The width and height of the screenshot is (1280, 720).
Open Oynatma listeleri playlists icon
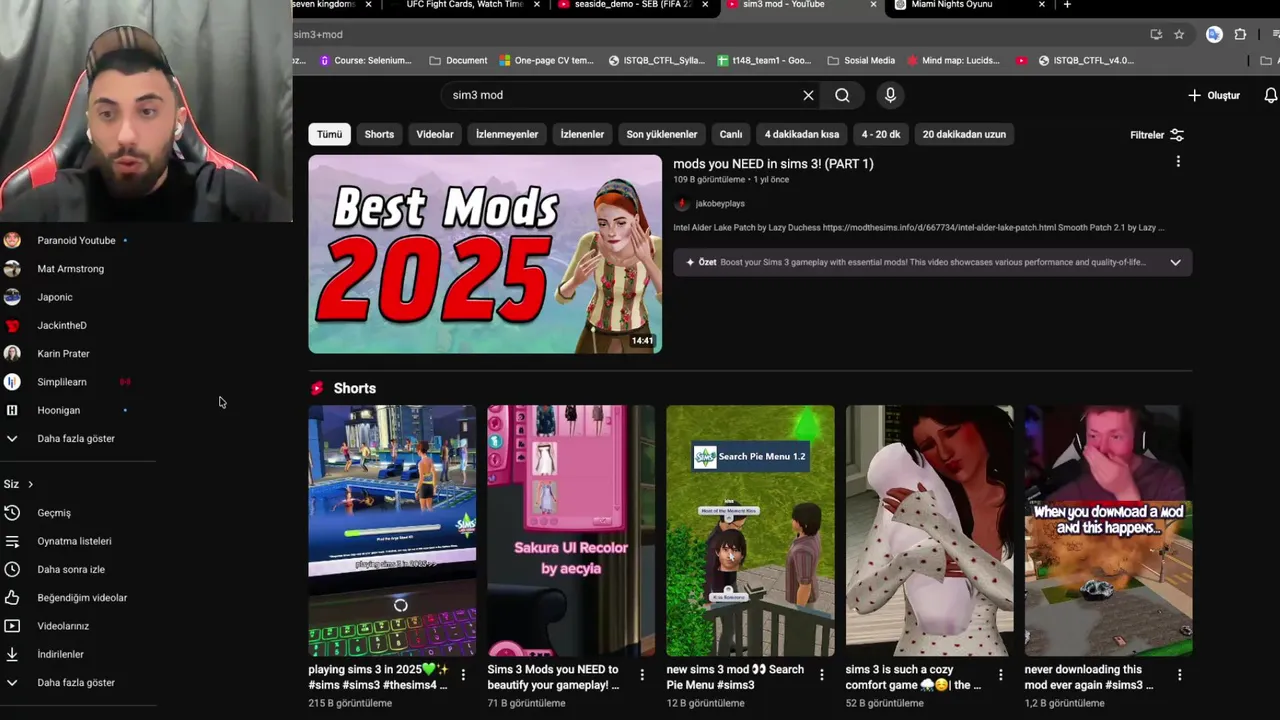(12, 541)
